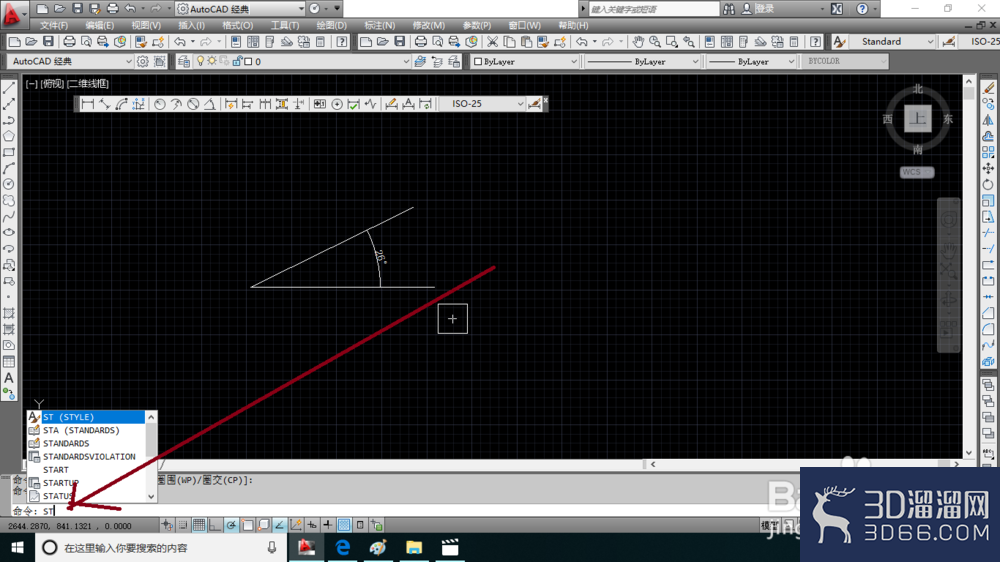This screenshot has width=1000, height=562.
Task: Select the Move tool in modify toolbar
Action: [988, 168]
